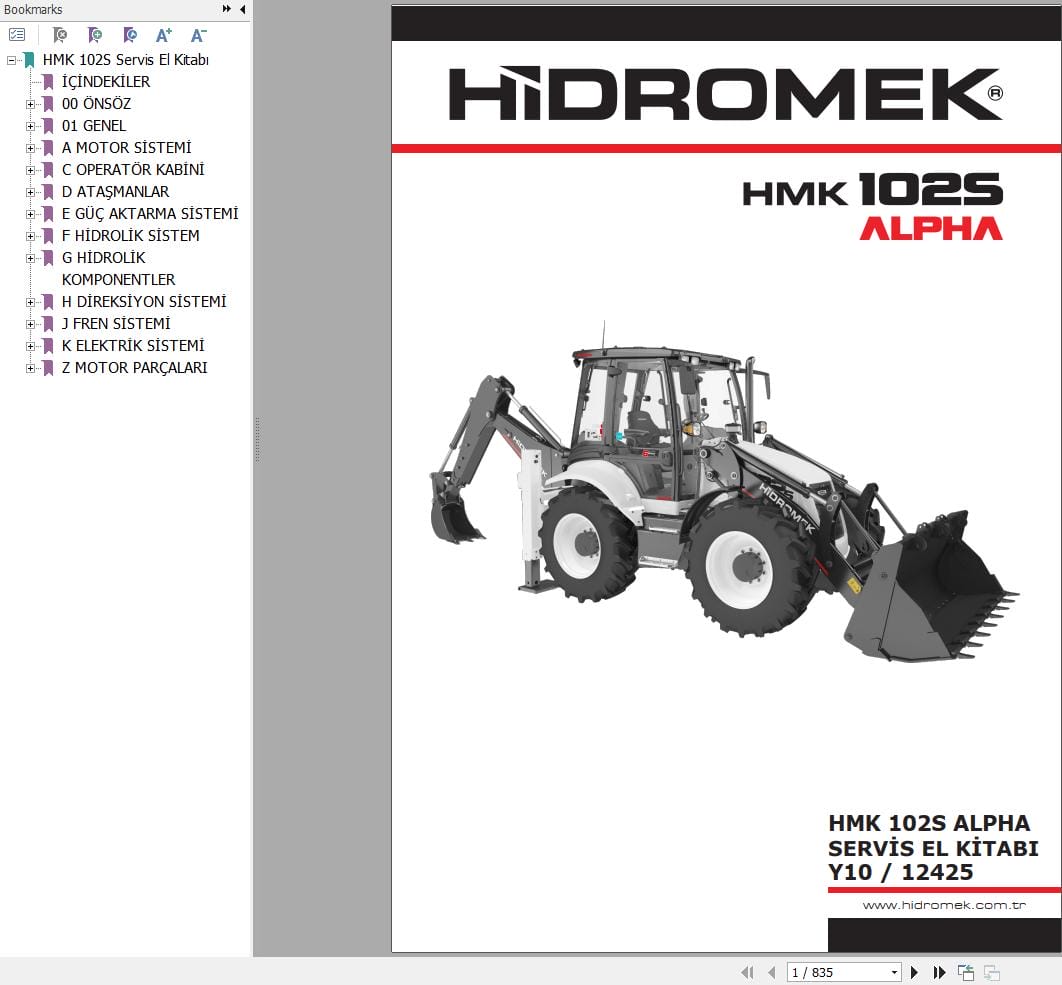Open the J FREN SİSTEMİ bookmark
Screen dimensions: 1062x985
click(116, 324)
